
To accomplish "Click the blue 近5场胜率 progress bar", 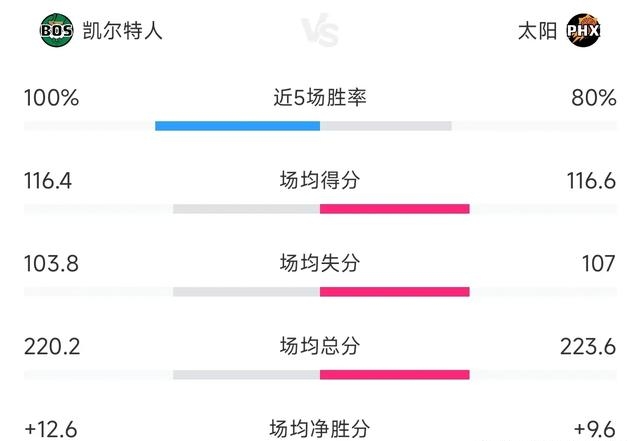I will [237, 126].
